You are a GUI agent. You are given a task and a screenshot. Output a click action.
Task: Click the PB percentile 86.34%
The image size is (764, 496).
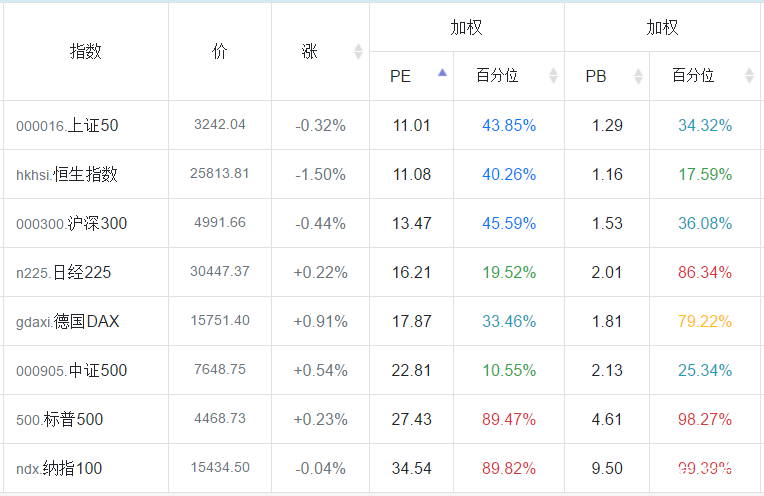[x=705, y=272]
